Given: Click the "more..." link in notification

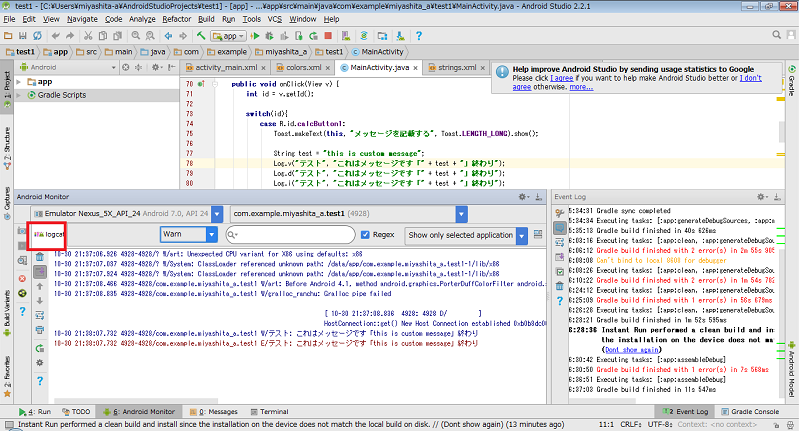Looking at the screenshot, I should pos(581,87).
